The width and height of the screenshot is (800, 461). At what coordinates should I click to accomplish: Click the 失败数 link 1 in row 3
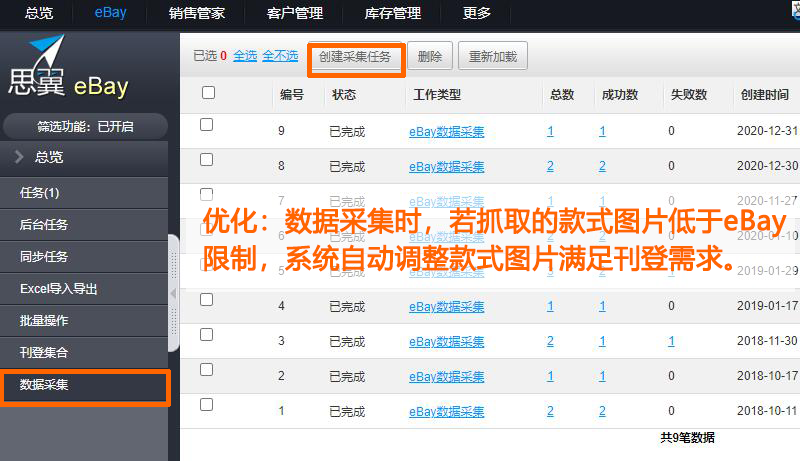[x=671, y=341]
